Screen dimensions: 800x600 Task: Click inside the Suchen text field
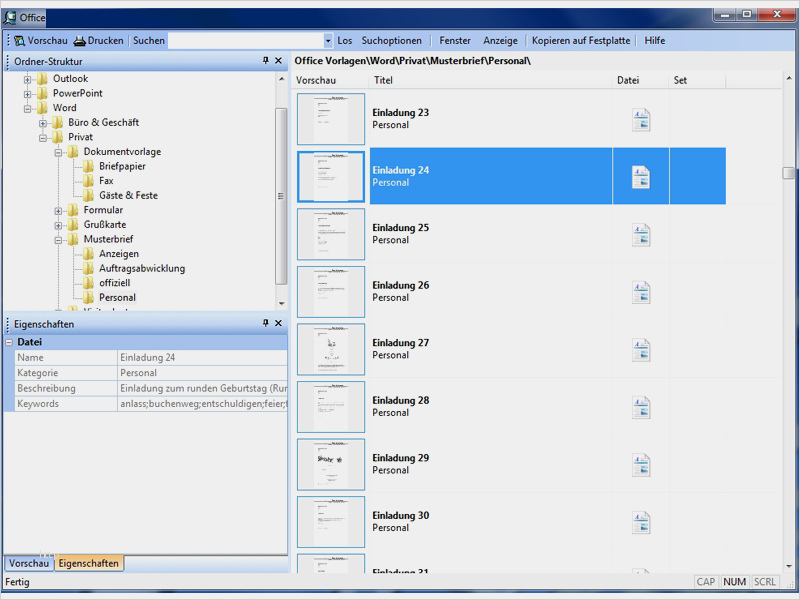tap(245, 41)
